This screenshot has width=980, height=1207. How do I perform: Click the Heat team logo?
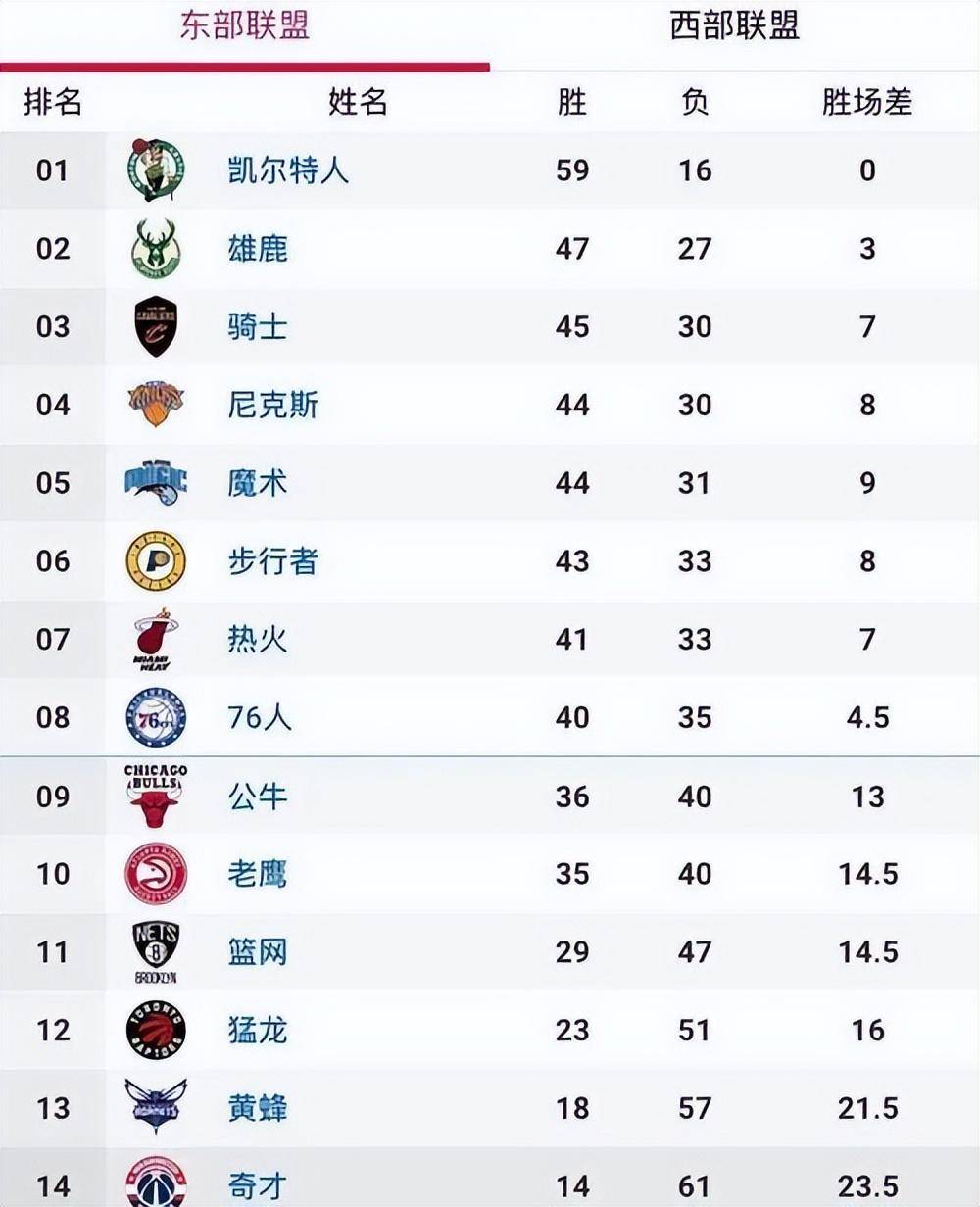click(x=153, y=639)
